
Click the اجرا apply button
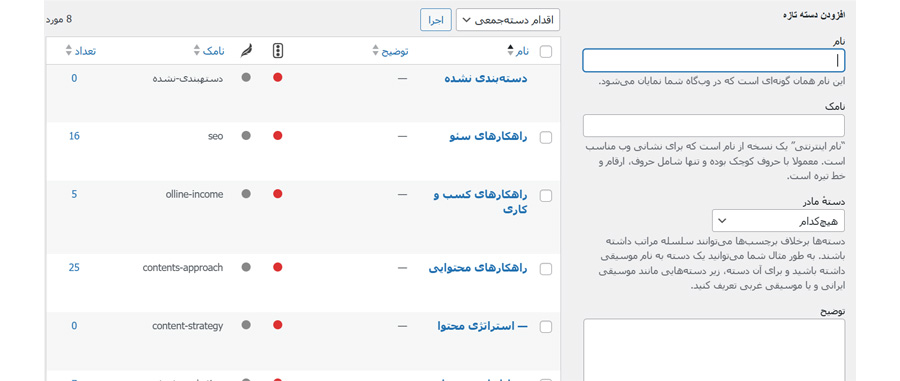coord(436,20)
